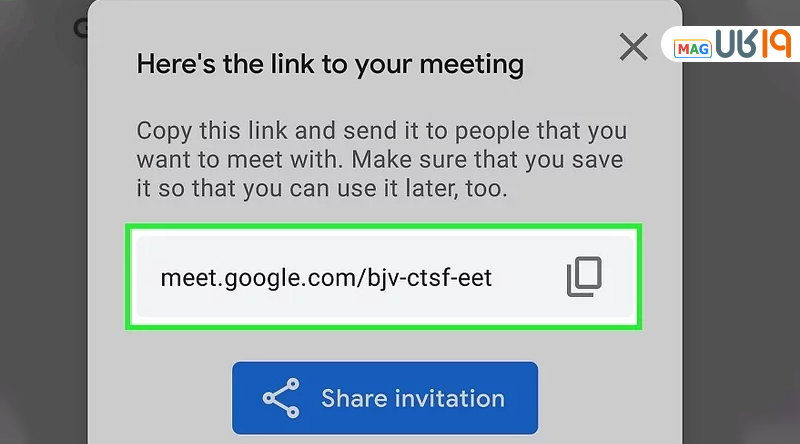The height and width of the screenshot is (444, 800).
Task: Dismiss dialog via dimmed background on the left
Action: [x=42, y=250]
